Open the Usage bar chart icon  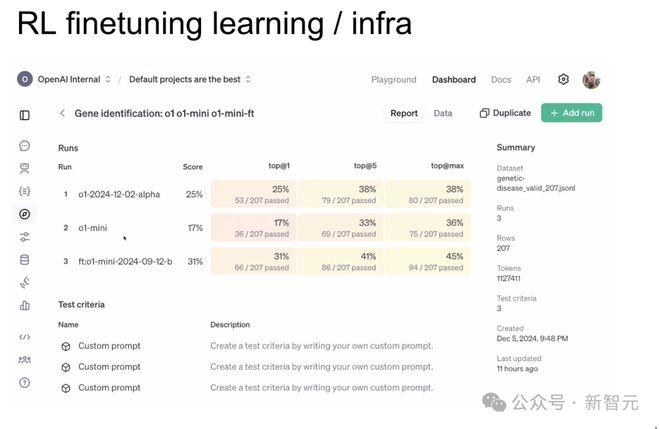[25, 305]
